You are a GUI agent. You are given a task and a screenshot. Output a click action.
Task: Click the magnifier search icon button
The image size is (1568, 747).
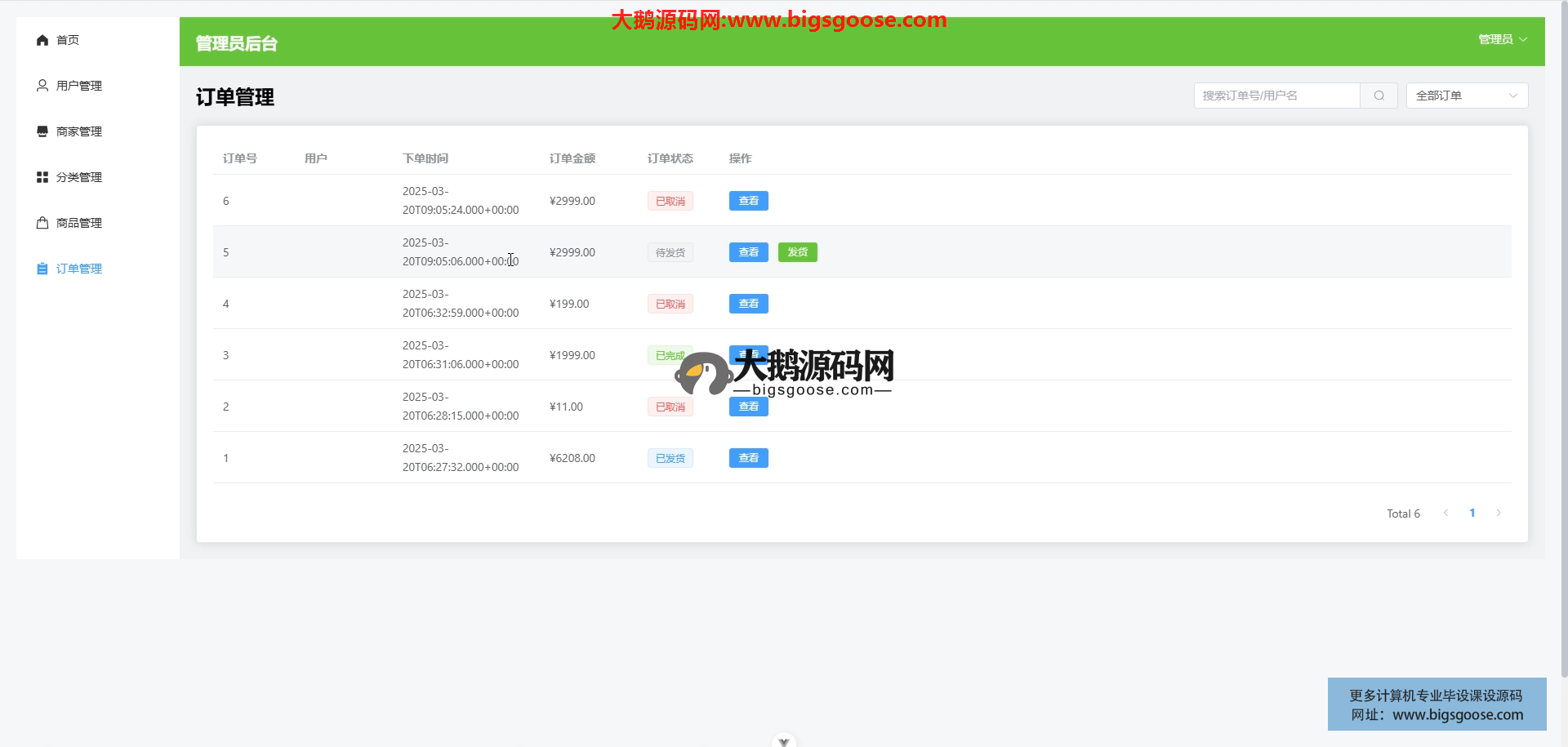tap(1379, 96)
